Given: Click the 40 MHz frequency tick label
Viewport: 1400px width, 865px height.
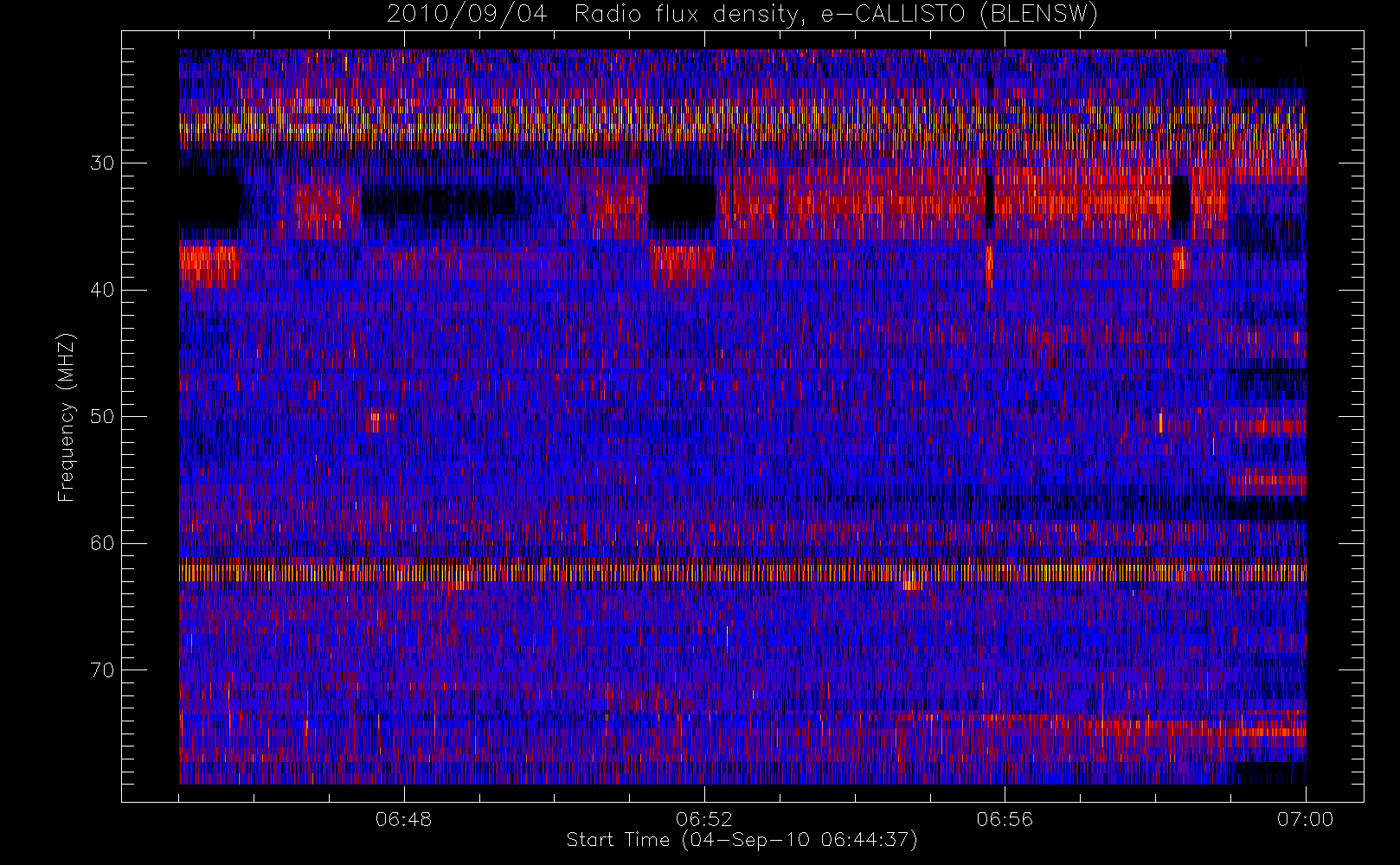Looking at the screenshot, I should point(102,290).
